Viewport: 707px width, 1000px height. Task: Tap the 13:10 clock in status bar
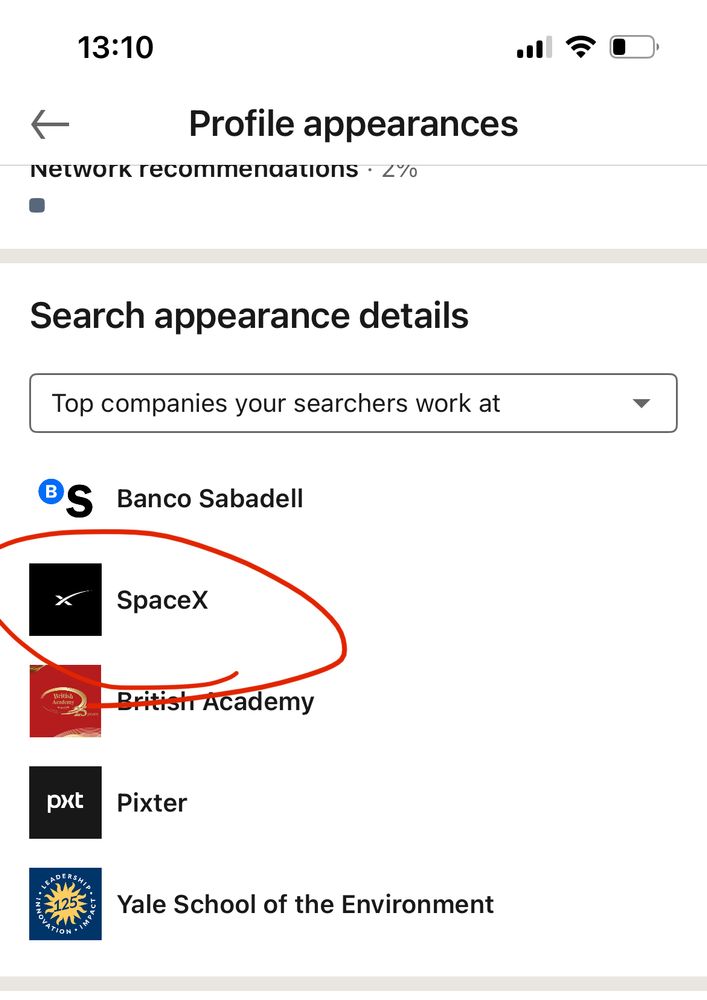pos(116,46)
